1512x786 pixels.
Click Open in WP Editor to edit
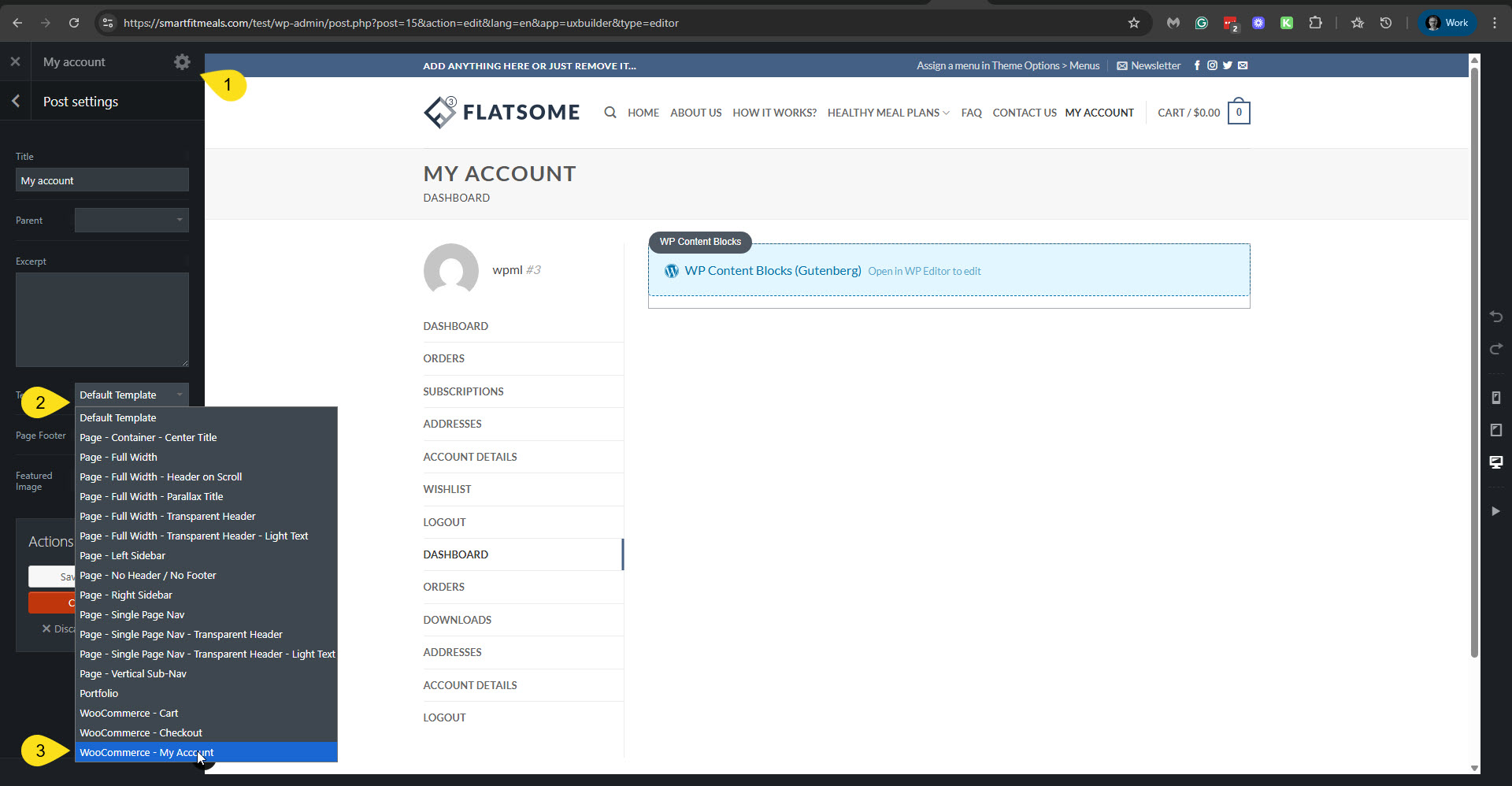coord(925,271)
